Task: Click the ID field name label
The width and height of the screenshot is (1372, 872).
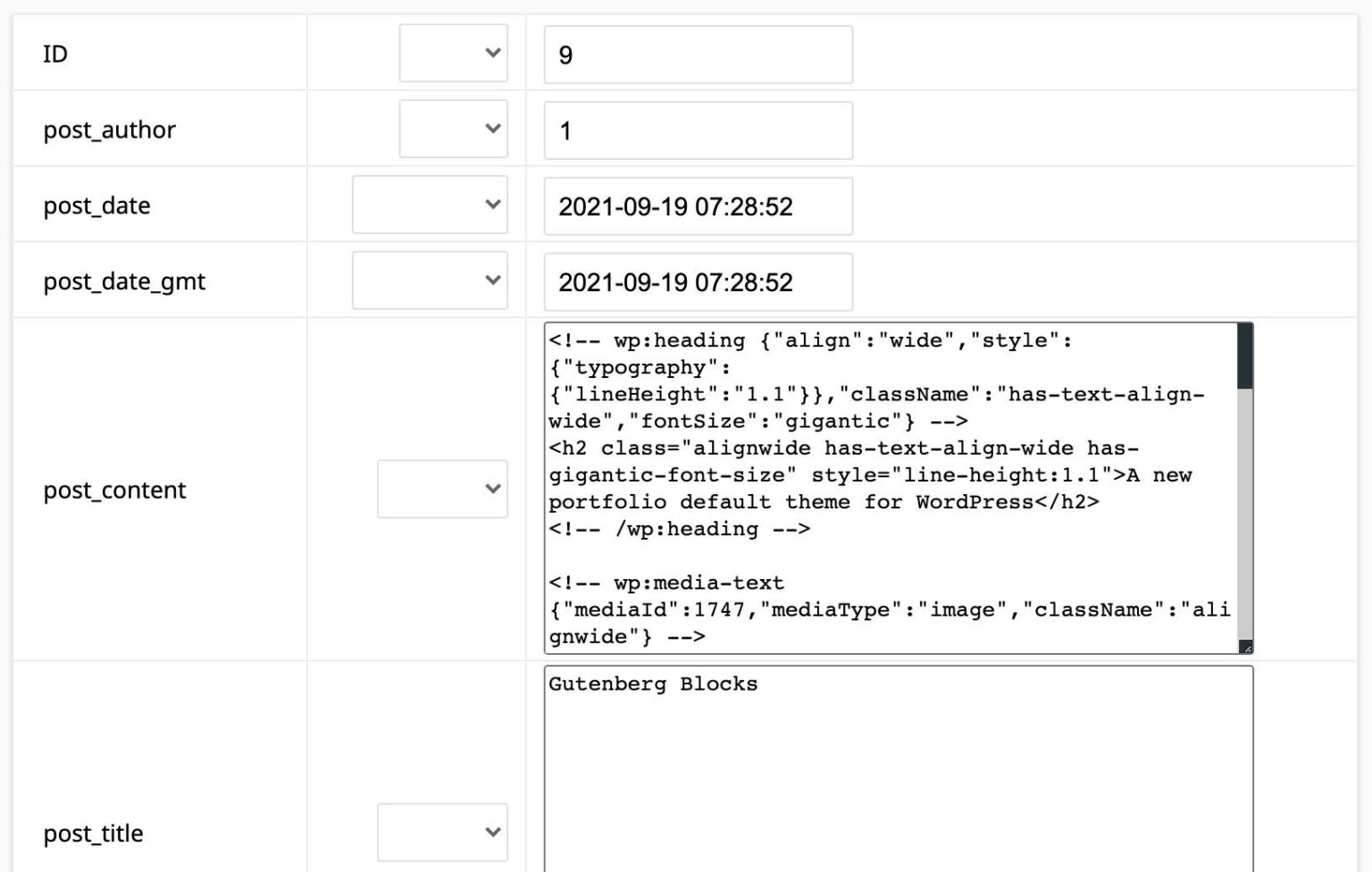Action: tap(55, 54)
